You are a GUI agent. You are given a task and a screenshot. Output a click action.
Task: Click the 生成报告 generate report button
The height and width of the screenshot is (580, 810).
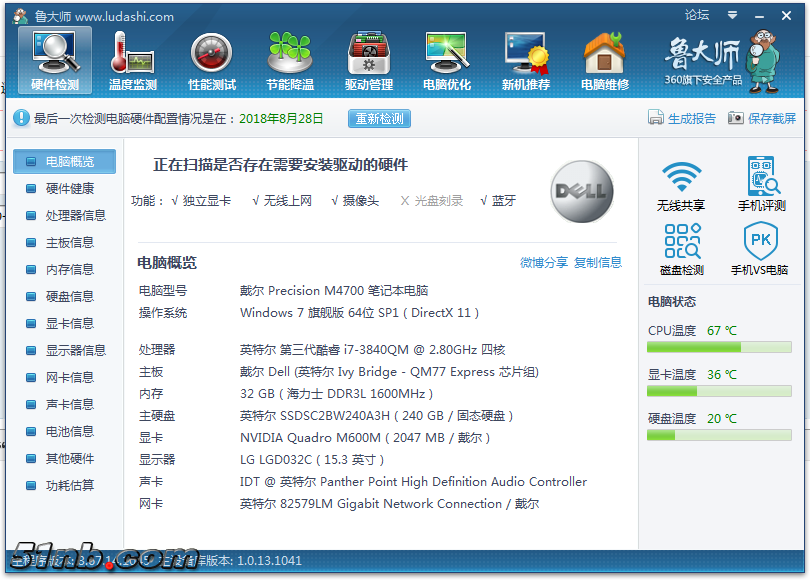pyautogui.click(x=682, y=118)
